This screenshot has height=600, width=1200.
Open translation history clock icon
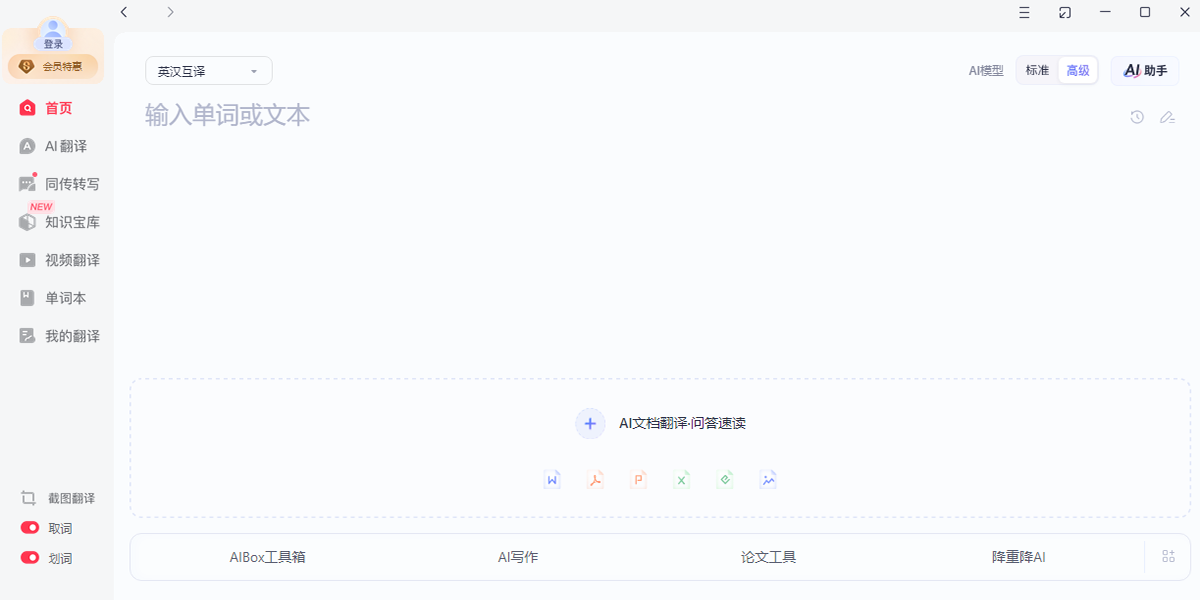pyautogui.click(x=1137, y=117)
